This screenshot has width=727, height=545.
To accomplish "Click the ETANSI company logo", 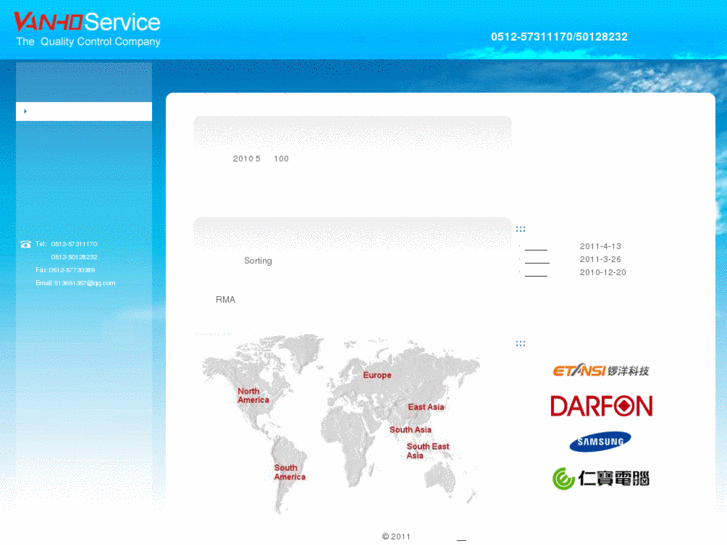I will (601, 371).
